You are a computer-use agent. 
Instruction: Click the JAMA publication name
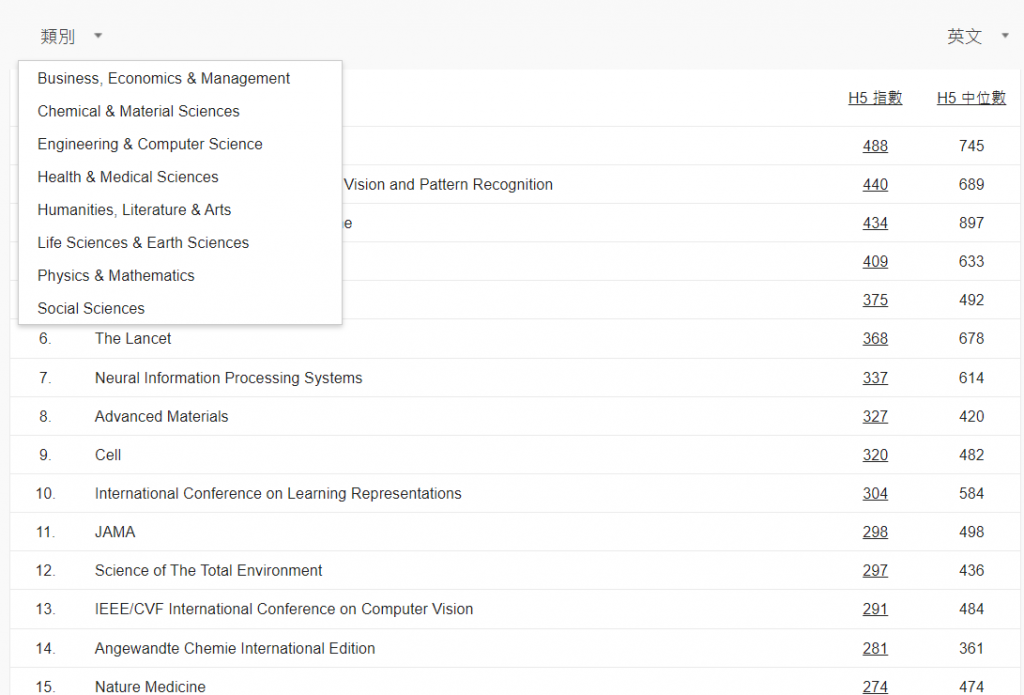pyautogui.click(x=115, y=532)
